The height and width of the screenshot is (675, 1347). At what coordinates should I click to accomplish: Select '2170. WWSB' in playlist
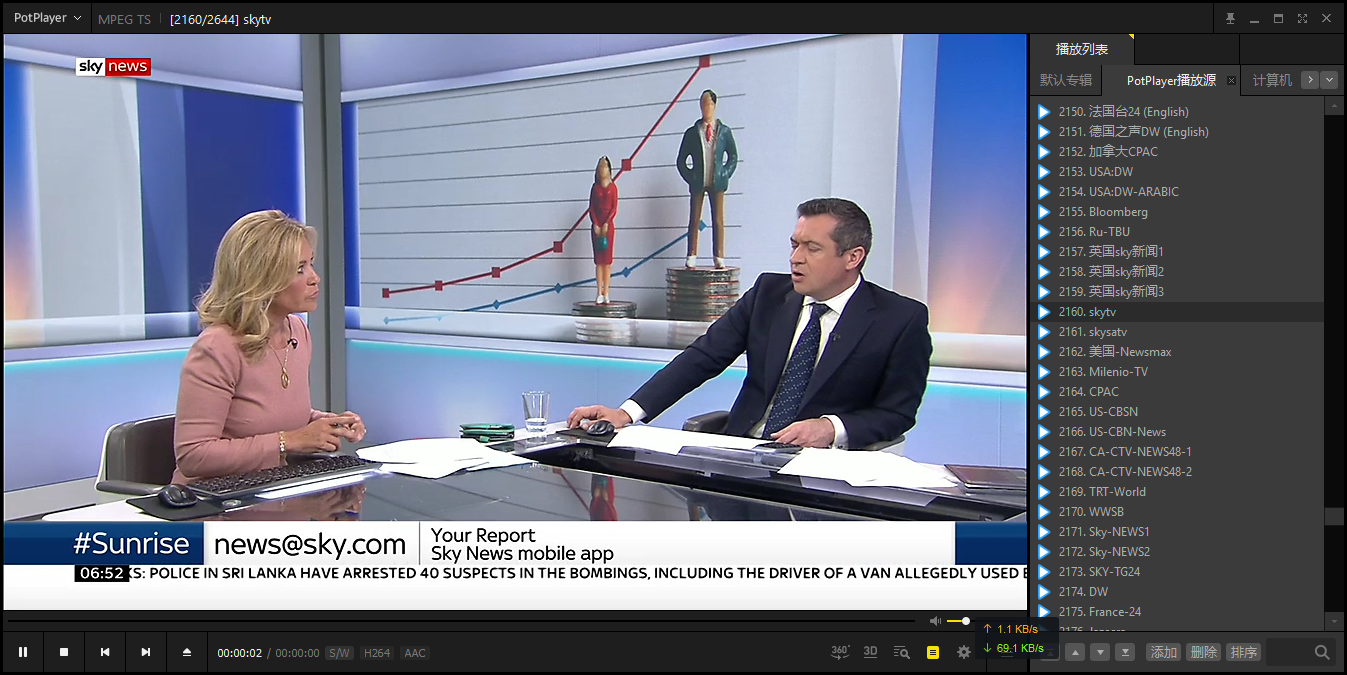1177,512
